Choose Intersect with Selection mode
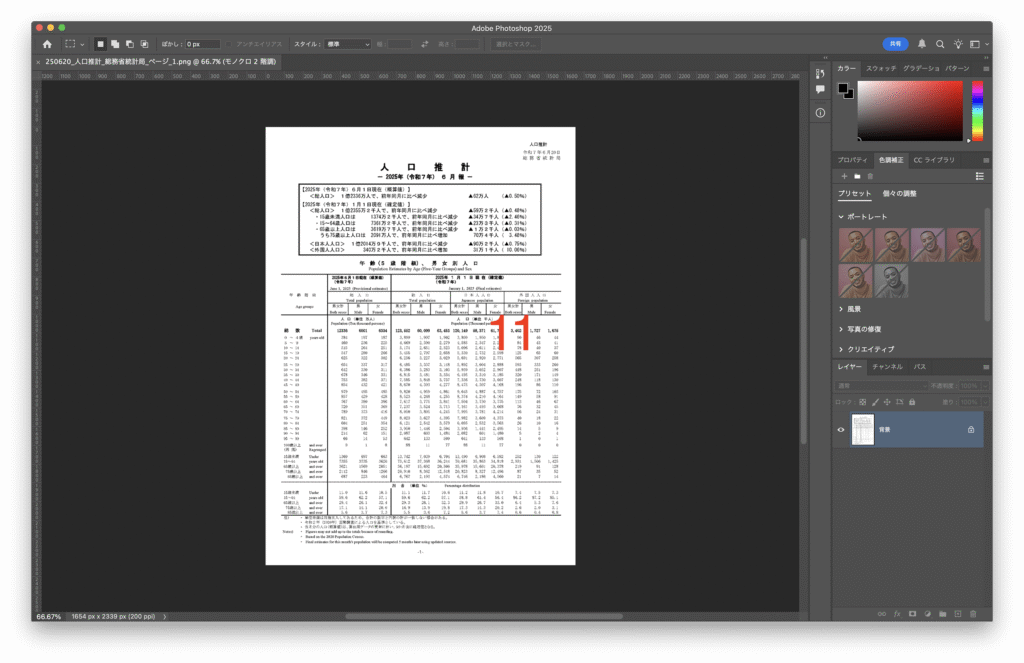1024x663 pixels. pyautogui.click(x=144, y=44)
